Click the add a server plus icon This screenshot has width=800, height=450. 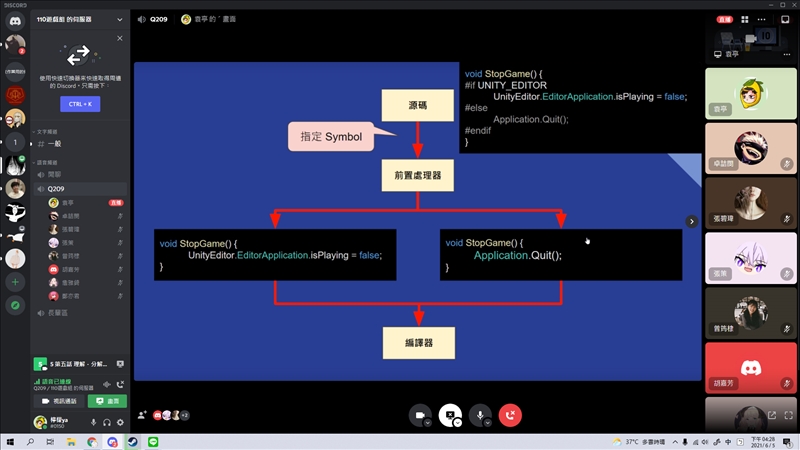(15, 283)
